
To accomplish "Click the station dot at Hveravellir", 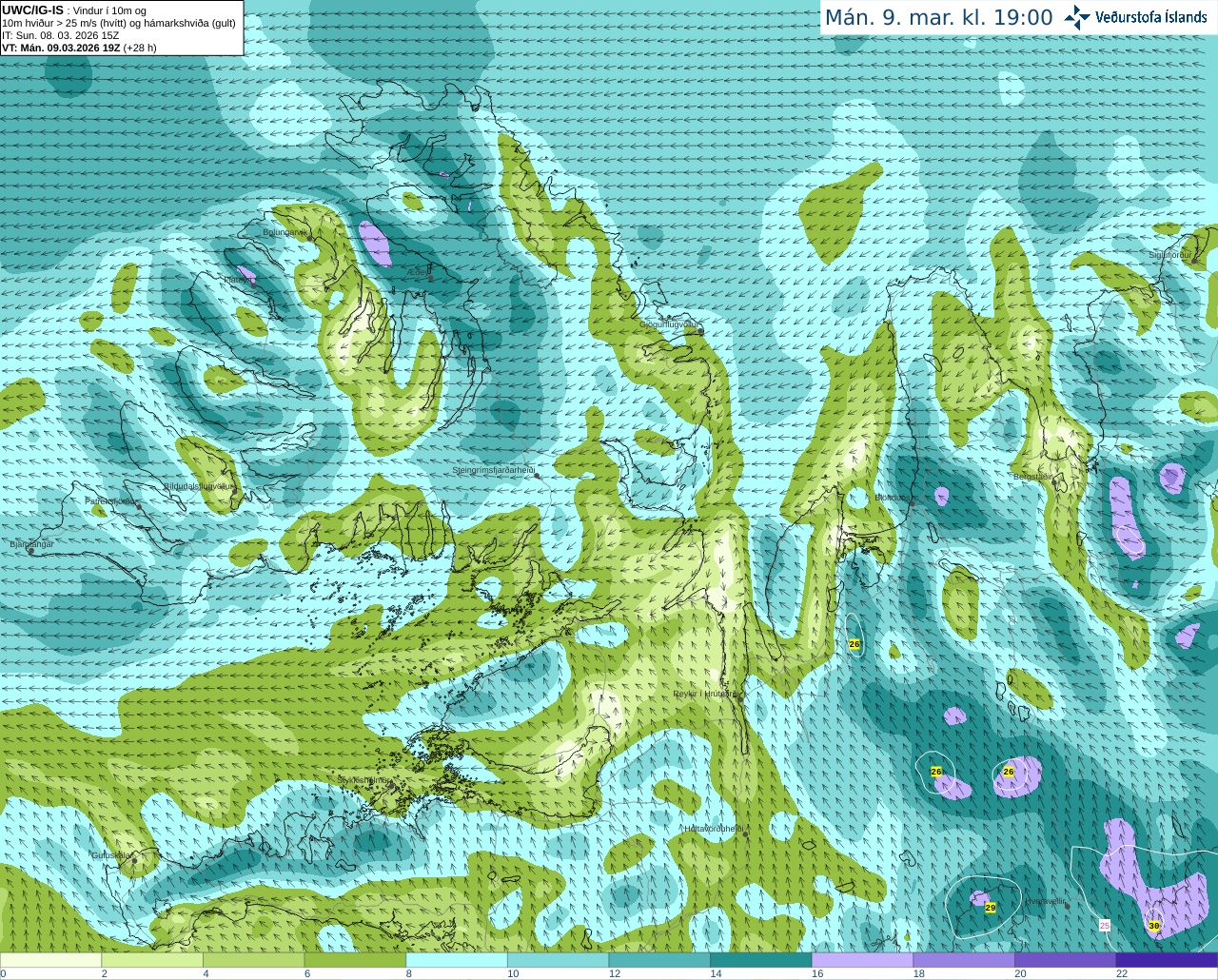I will coord(1067,906).
